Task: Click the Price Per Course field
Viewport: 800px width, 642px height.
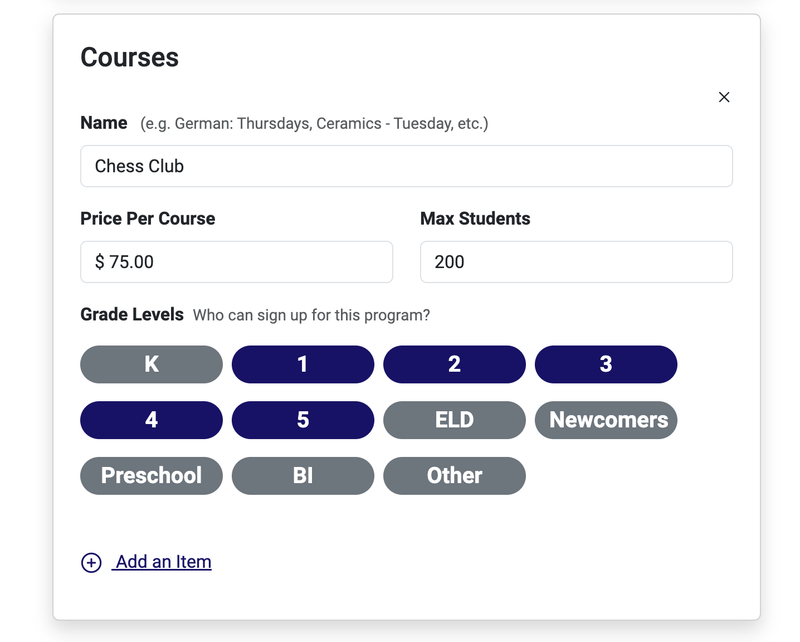Action: pos(236,261)
